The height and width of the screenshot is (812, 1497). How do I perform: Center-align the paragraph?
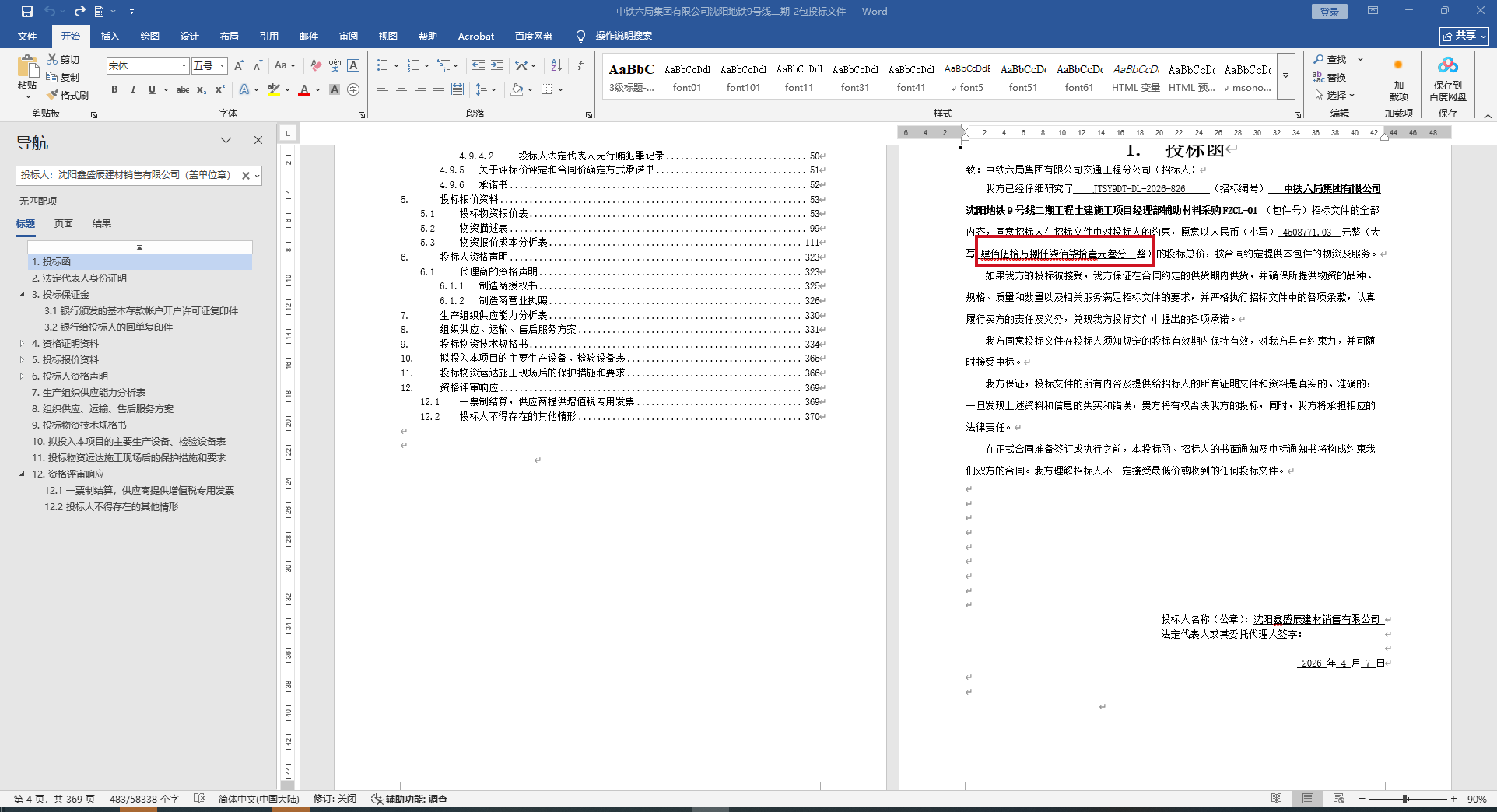[401, 89]
